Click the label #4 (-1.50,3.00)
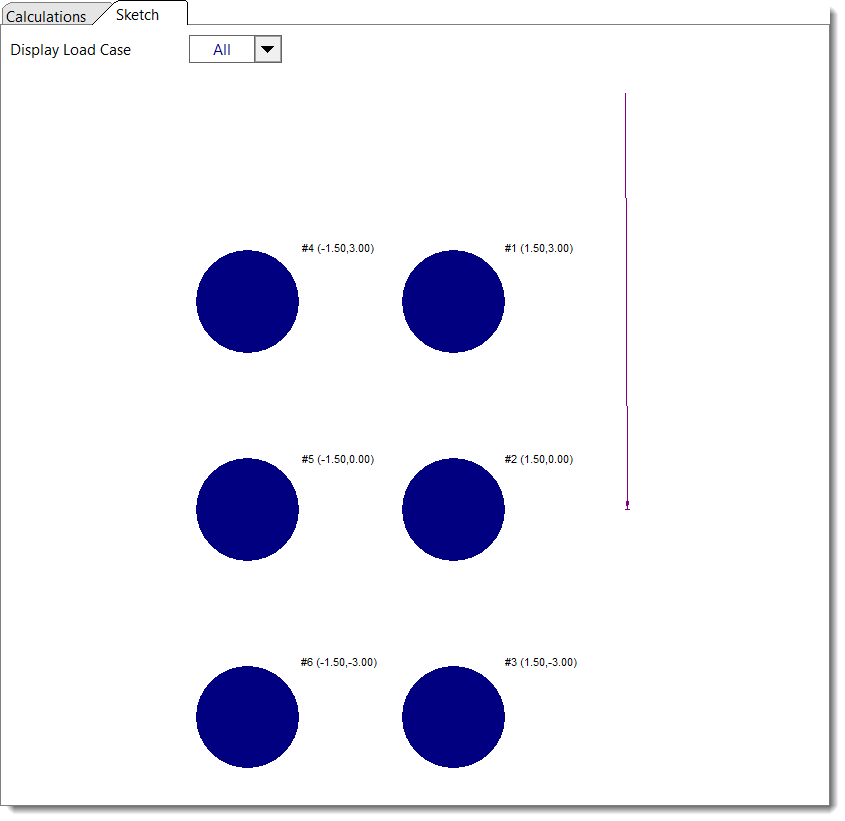The height and width of the screenshot is (821, 845). coord(338,248)
